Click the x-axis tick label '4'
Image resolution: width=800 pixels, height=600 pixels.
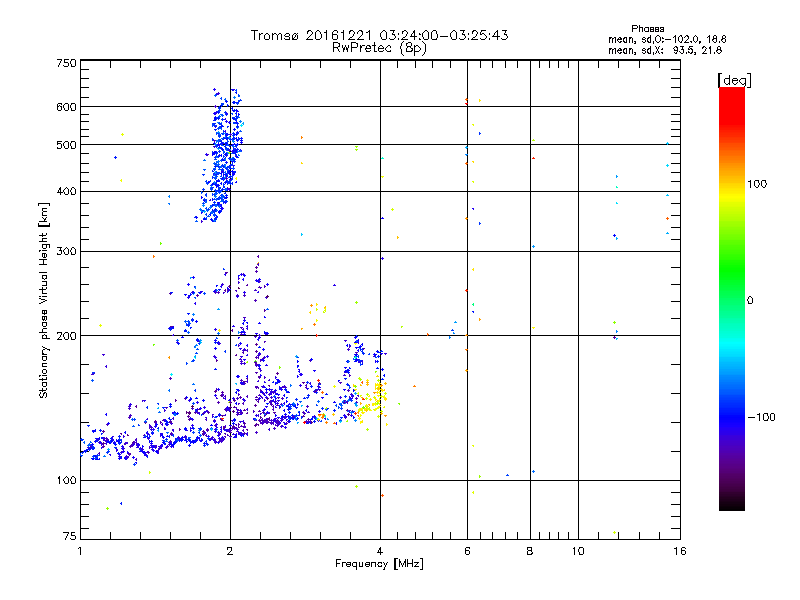coord(380,551)
